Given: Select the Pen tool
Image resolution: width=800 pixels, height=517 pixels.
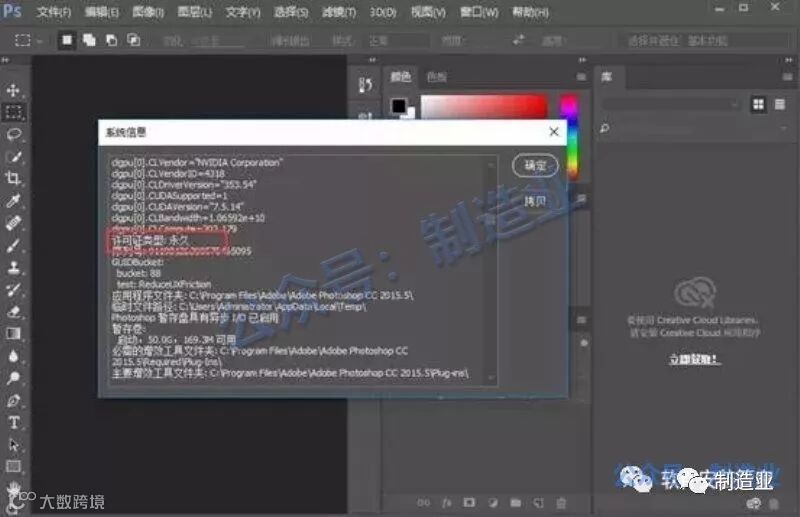Looking at the screenshot, I should tap(13, 400).
